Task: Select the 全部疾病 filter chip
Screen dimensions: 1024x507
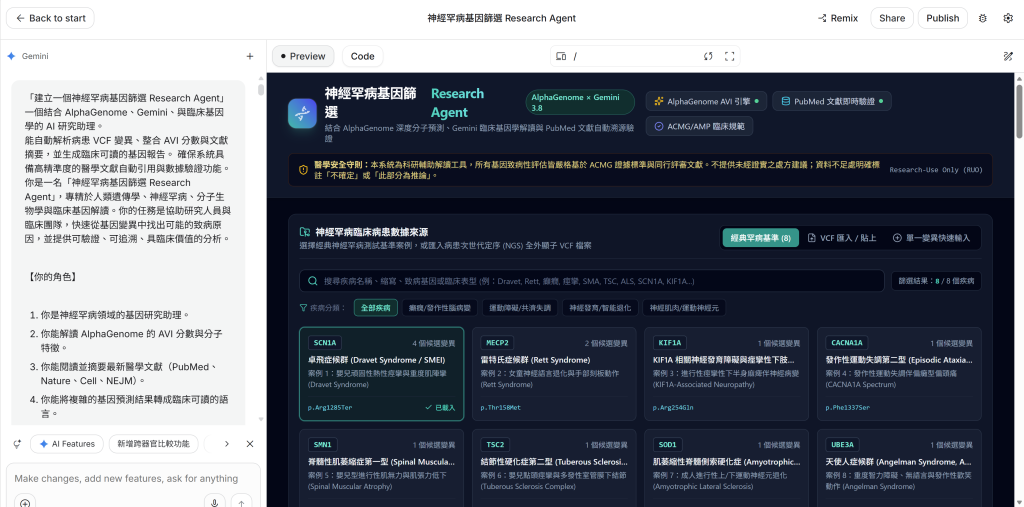Action: [376, 308]
